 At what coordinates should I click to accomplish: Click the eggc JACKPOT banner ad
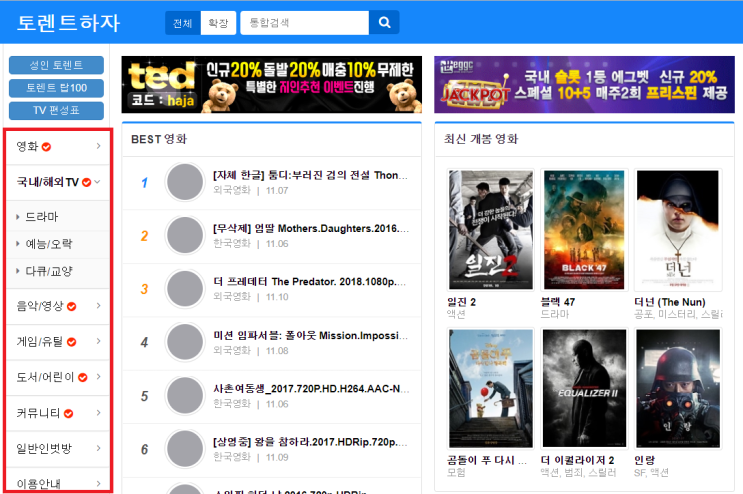pos(584,84)
